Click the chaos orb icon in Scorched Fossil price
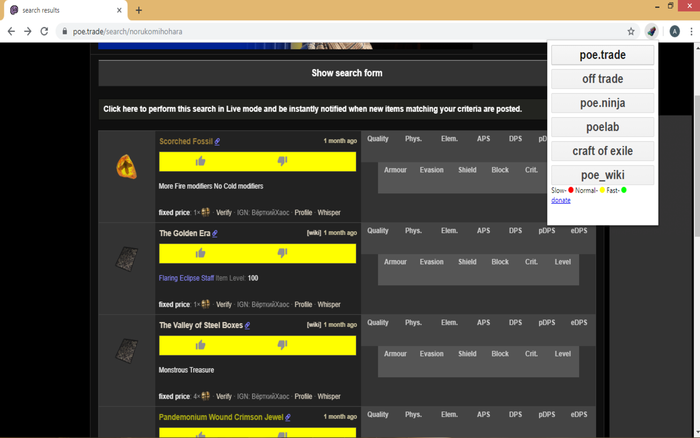Viewport: 700px width, 438px height. (205, 212)
